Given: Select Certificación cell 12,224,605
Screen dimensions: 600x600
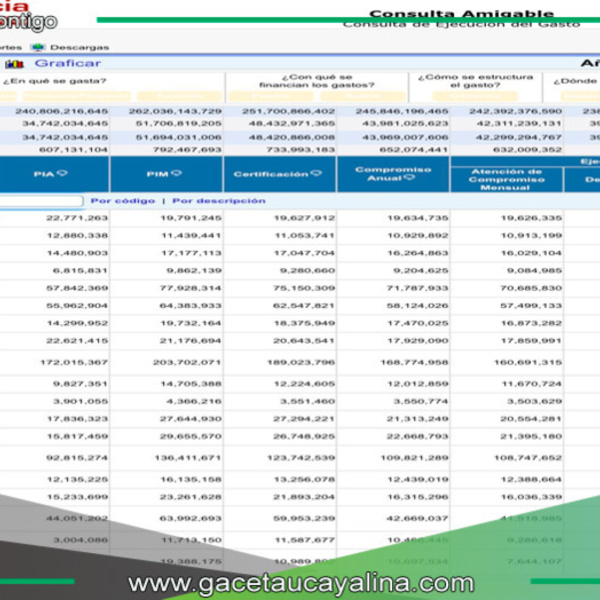Looking at the screenshot, I should click(305, 384).
